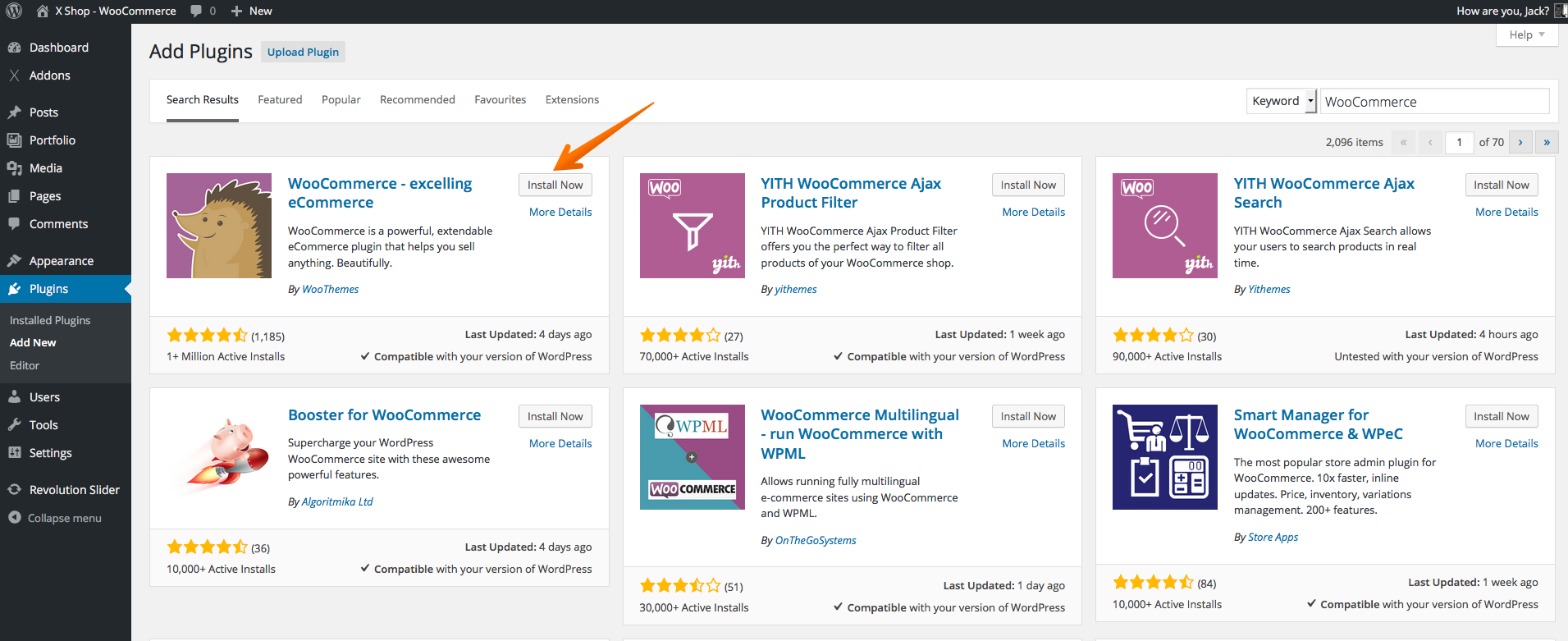Click the Pages sidebar icon
The width and height of the screenshot is (1568, 641).
point(14,196)
